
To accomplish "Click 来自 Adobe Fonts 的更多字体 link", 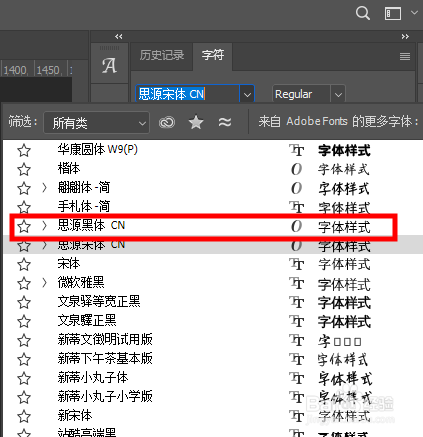I will pyautogui.click(x=338, y=121).
